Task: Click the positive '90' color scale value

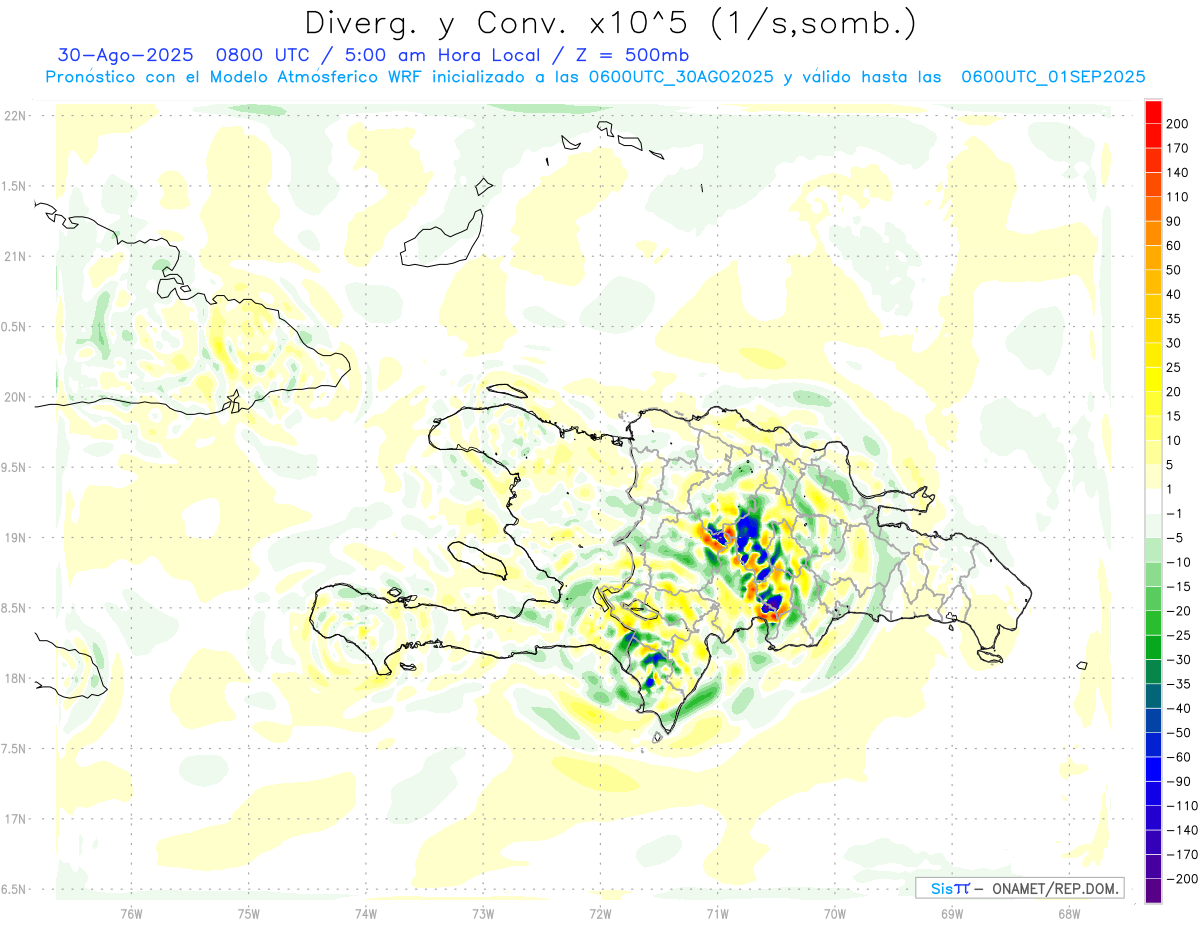Action: tap(1175, 221)
